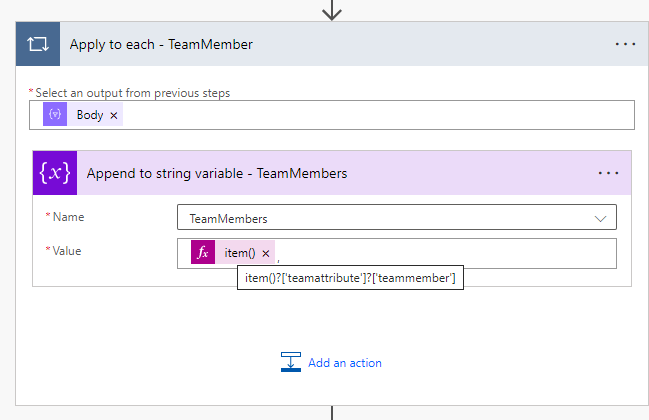This screenshot has width=649, height=420.
Task: Remove the Body token with its x
Action: click(114, 116)
